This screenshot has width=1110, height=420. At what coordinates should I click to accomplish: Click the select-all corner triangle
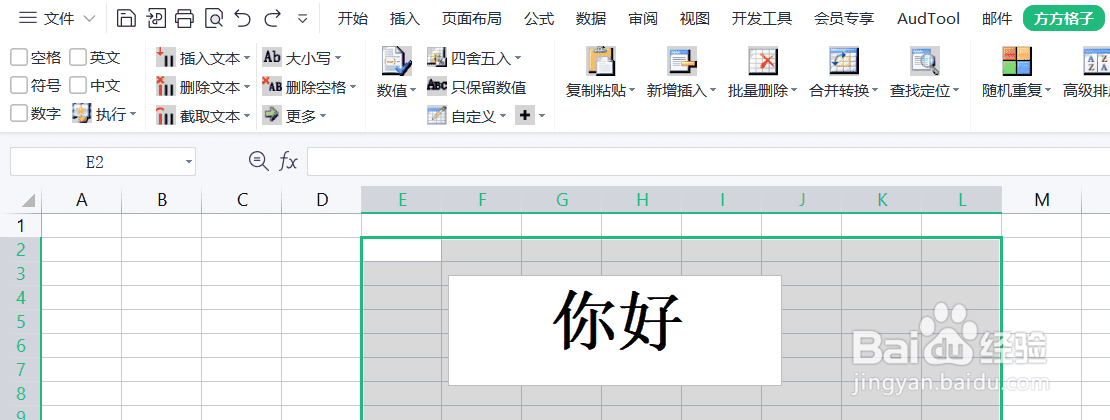[x=28, y=200]
